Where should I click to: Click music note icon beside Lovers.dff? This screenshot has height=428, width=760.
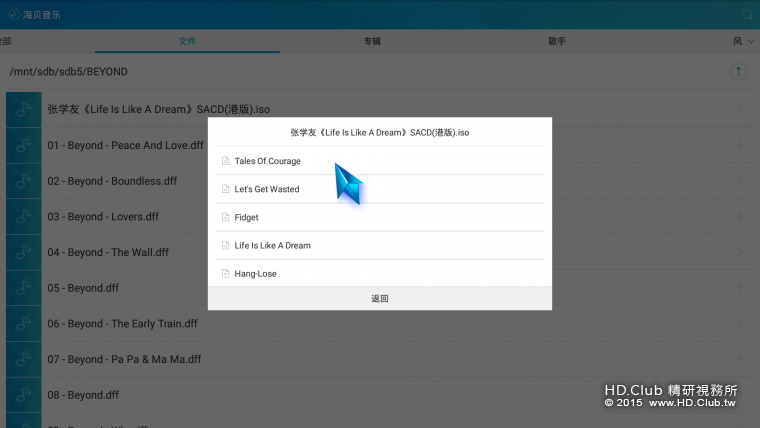tap(24, 217)
